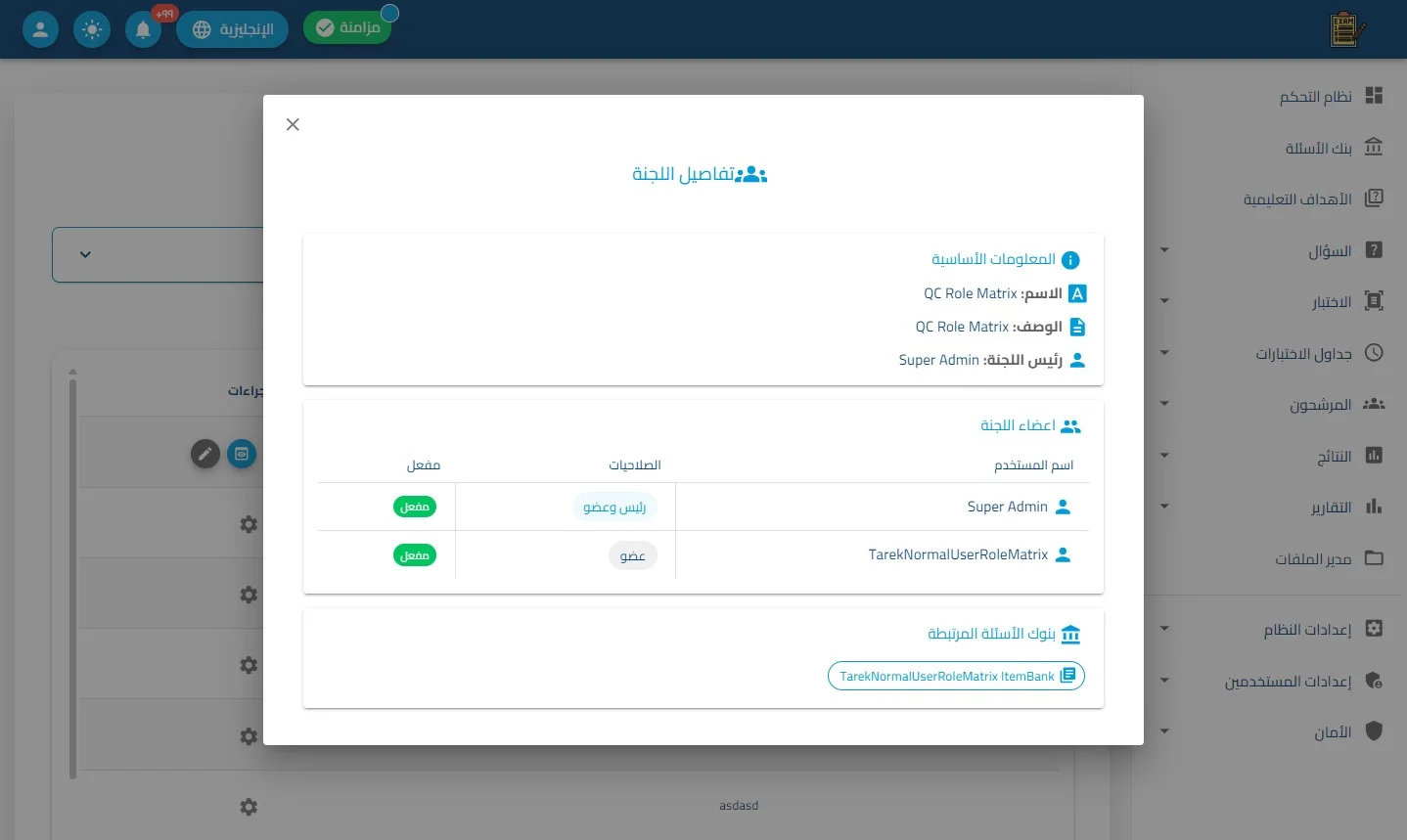Expand the الاختبار sidebar submenu arrow
This screenshot has height=840, width=1407.
pyautogui.click(x=1164, y=301)
